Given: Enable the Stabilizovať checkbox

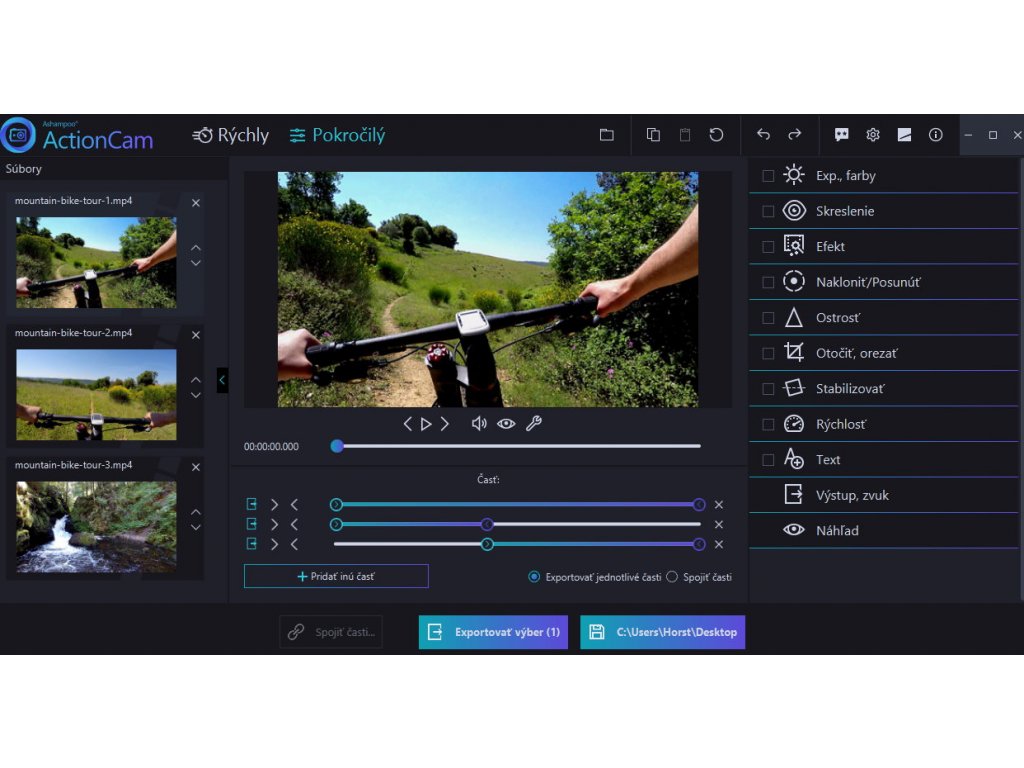Looking at the screenshot, I should 768,389.
